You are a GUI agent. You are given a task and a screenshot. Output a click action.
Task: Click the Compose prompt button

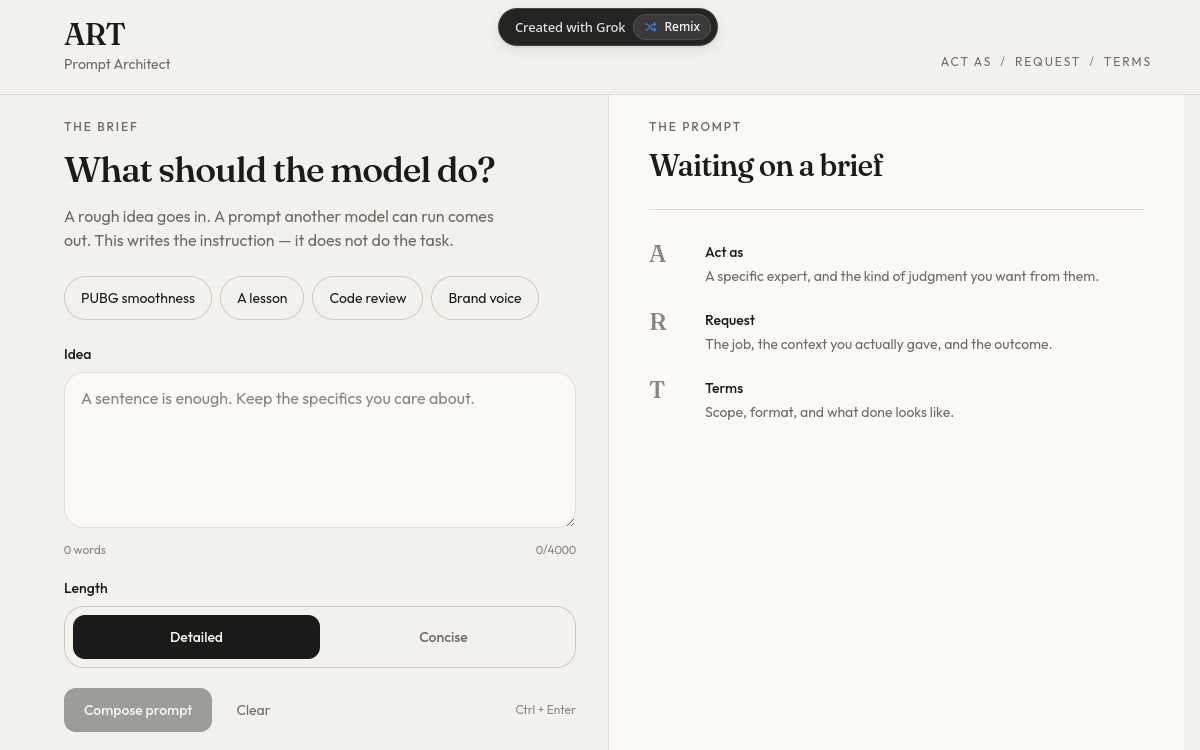138,710
